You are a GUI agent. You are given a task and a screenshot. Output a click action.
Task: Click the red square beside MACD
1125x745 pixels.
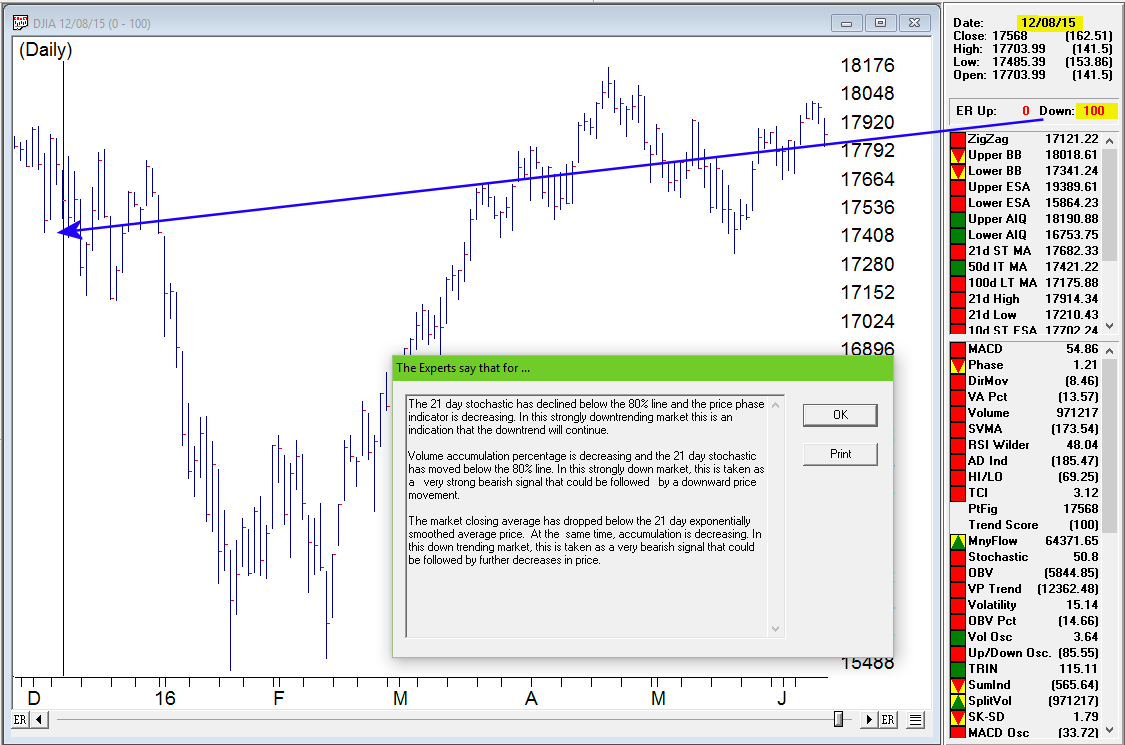[x=957, y=350]
